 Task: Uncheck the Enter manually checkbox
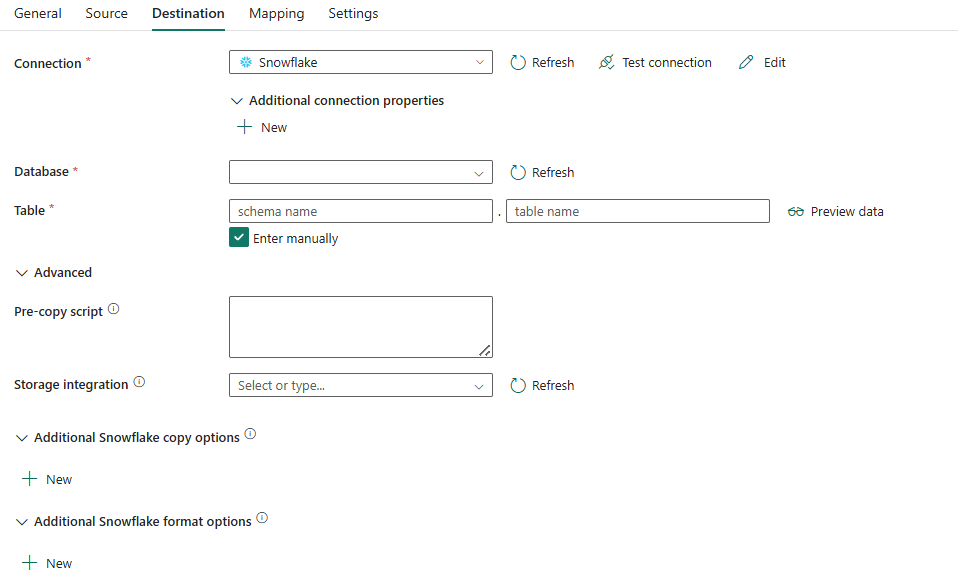coord(238,238)
